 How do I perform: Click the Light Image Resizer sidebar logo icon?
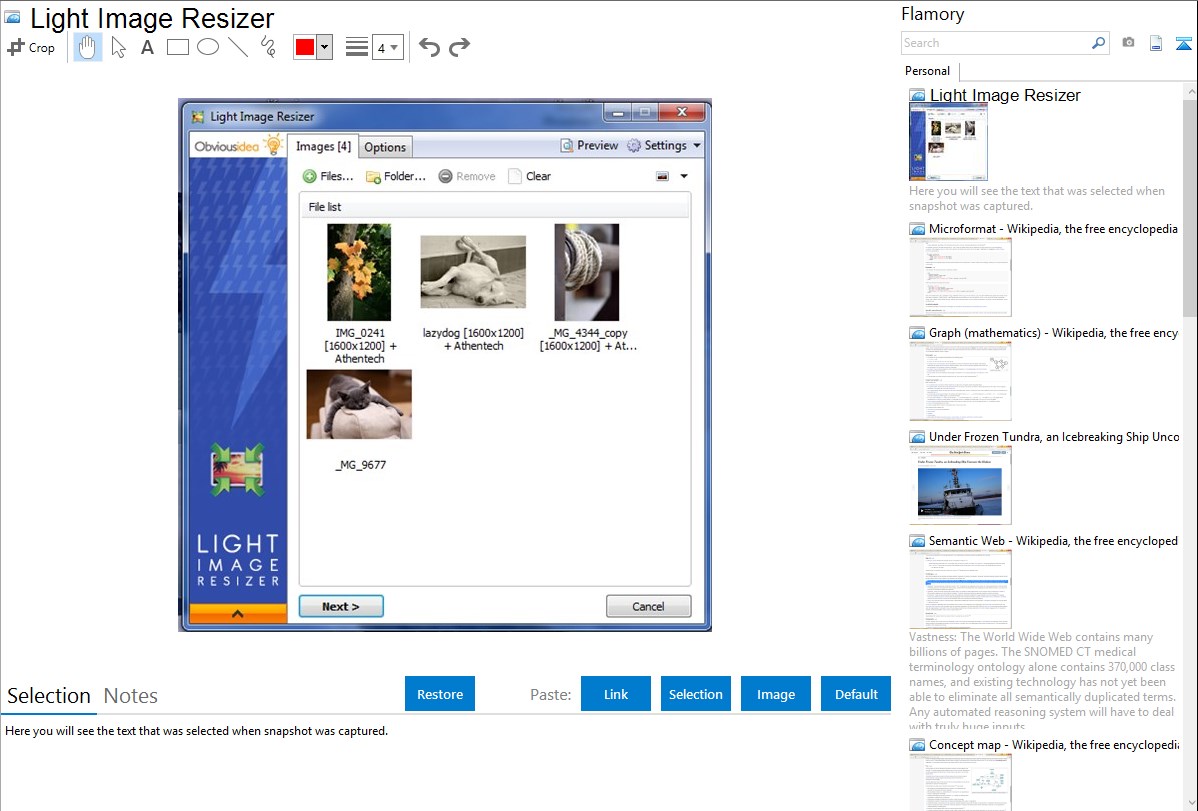pyautogui.click(x=238, y=469)
